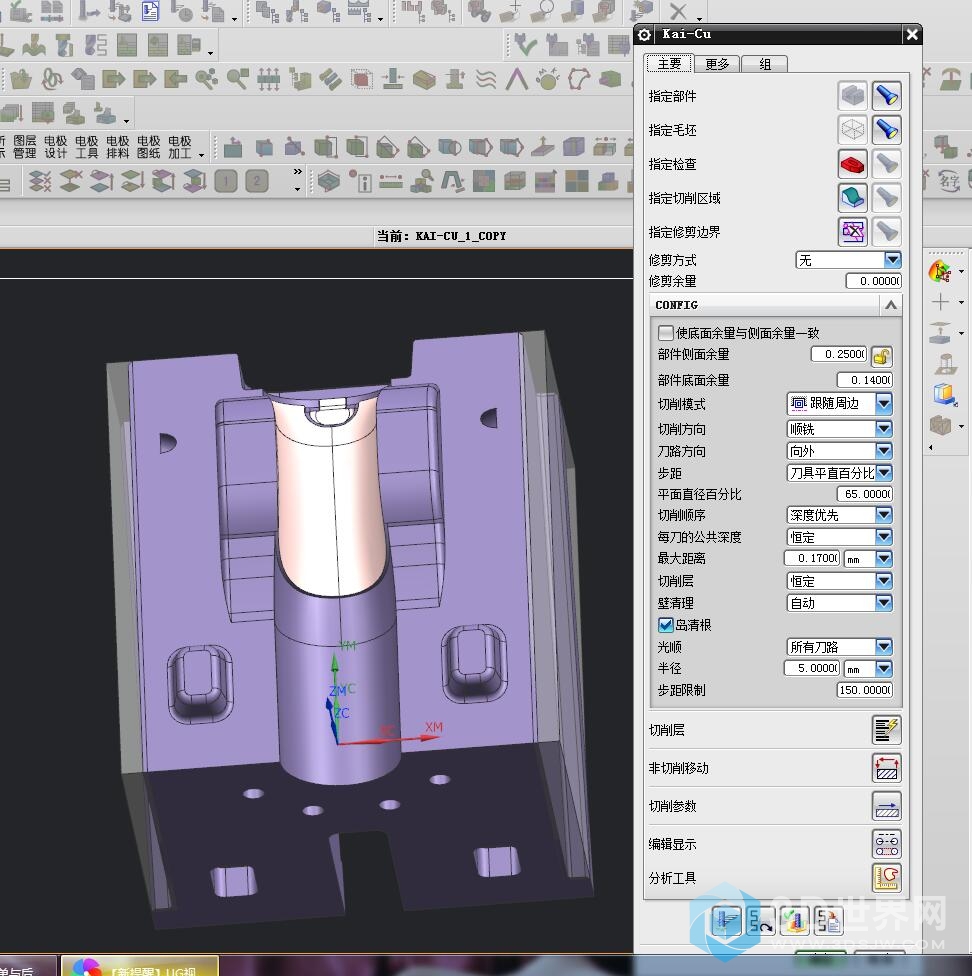Image resolution: width=972 pixels, height=976 pixels.
Task: Open the 指定切削区域 cut area icon
Action: point(853,198)
